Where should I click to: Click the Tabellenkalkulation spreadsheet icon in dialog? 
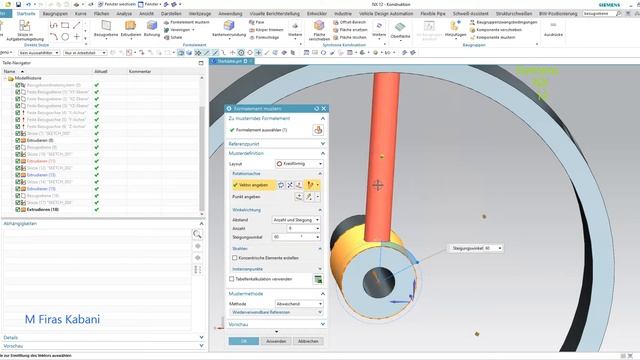pos(318,280)
